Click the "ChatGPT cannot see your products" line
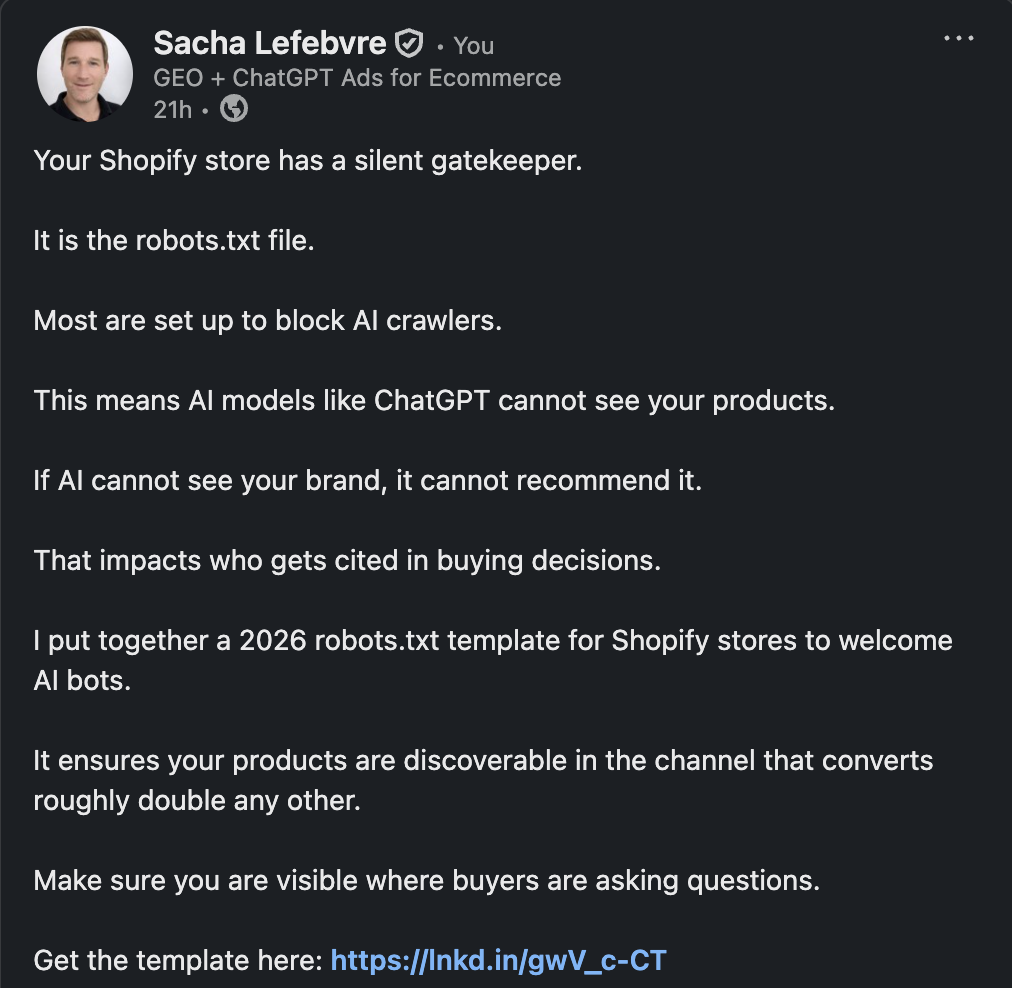 point(434,401)
